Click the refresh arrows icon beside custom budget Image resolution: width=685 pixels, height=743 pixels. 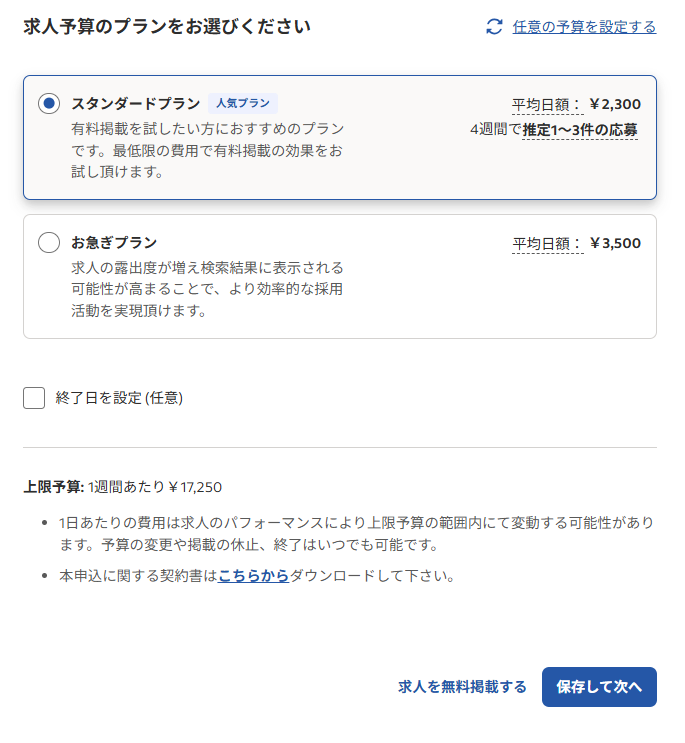point(494,27)
